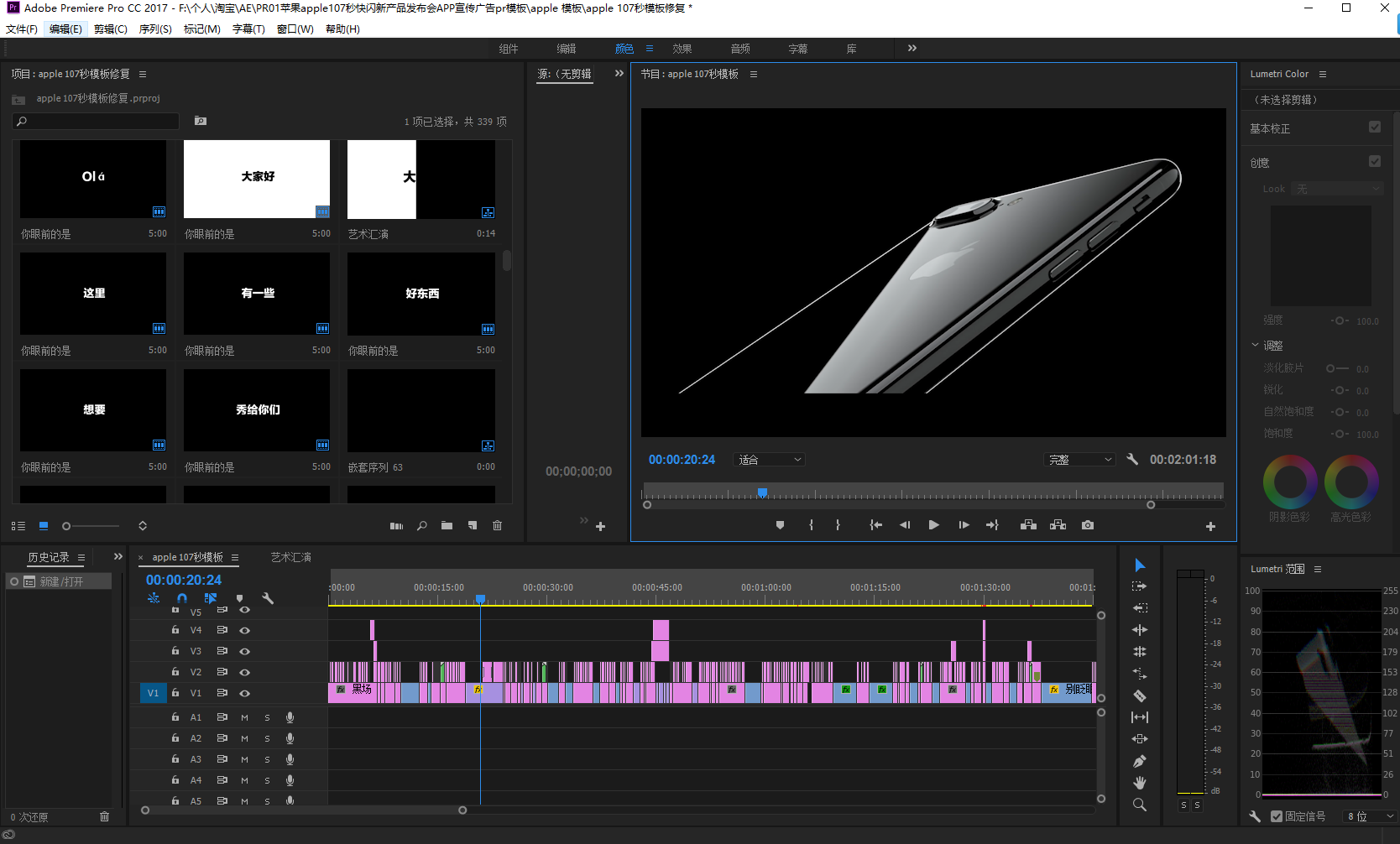Viewport: 1400px width, 844px height.
Task: Open timeline display settings wrench
Action: coord(268,598)
